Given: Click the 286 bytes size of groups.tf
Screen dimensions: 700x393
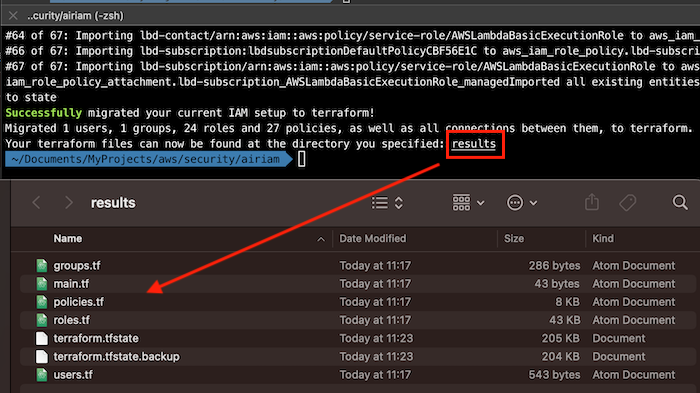Looking at the screenshot, I should tap(554, 265).
